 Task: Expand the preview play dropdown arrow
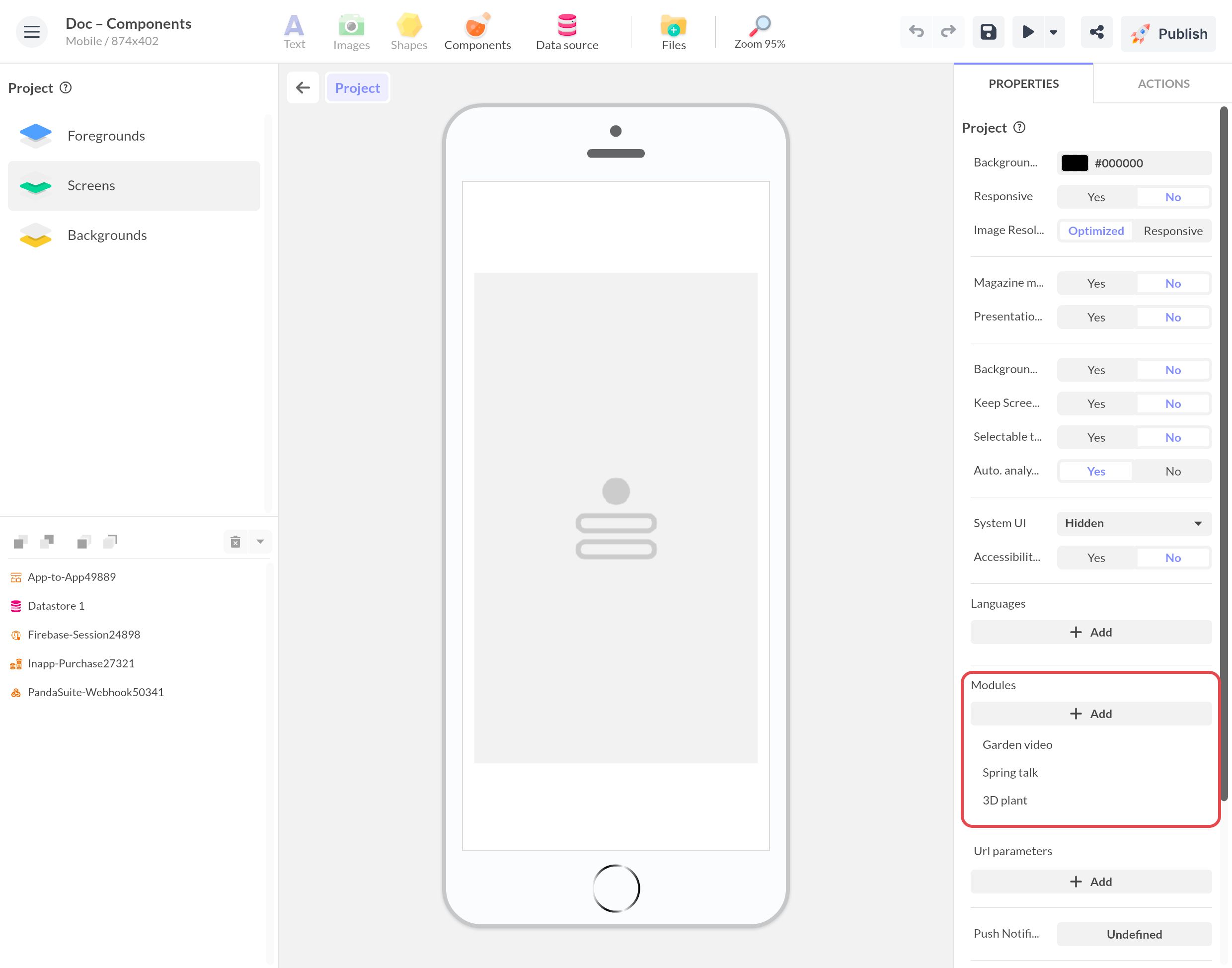pos(1054,32)
